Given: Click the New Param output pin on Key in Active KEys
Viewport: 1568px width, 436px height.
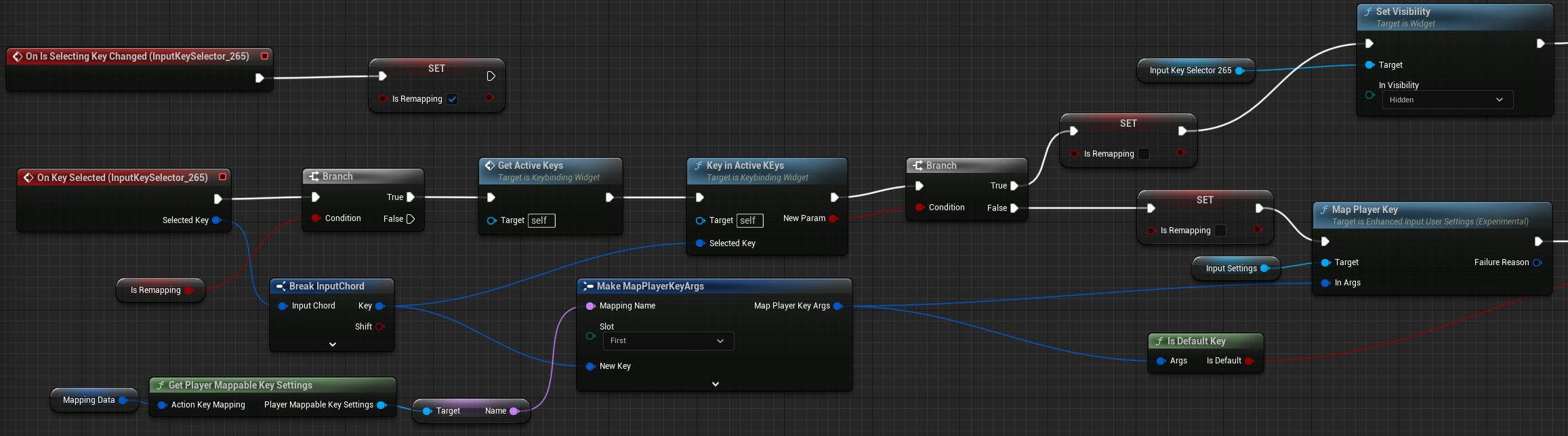Looking at the screenshot, I should pos(833,218).
